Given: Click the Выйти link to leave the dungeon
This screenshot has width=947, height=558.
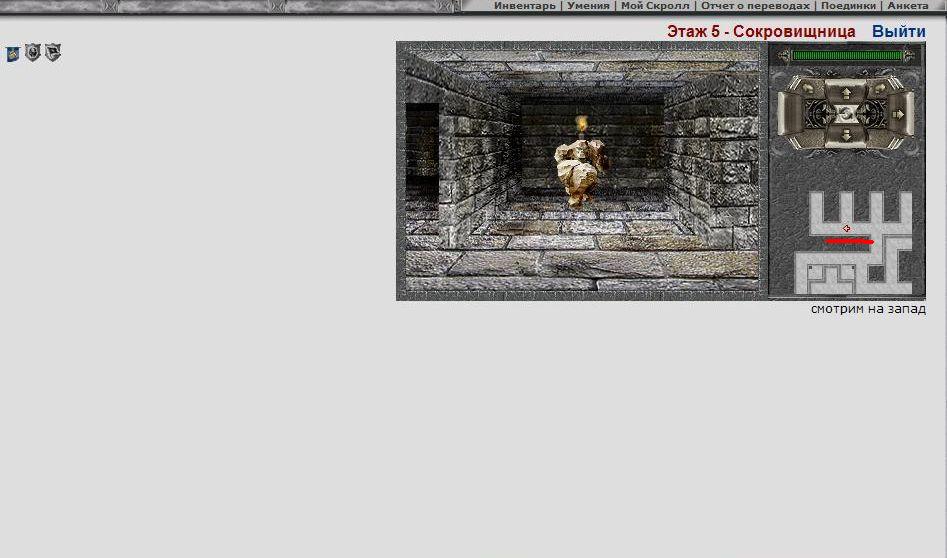Looking at the screenshot, I should tap(899, 31).
